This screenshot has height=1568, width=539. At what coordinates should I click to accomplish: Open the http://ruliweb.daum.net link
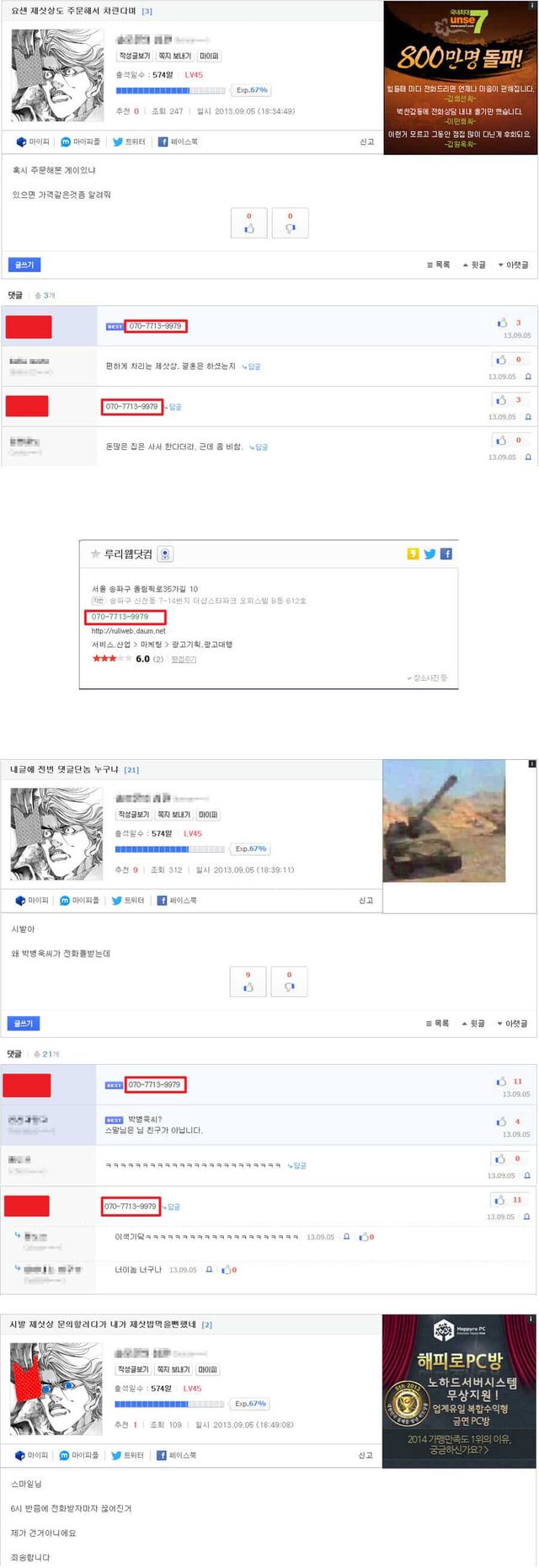(x=129, y=630)
